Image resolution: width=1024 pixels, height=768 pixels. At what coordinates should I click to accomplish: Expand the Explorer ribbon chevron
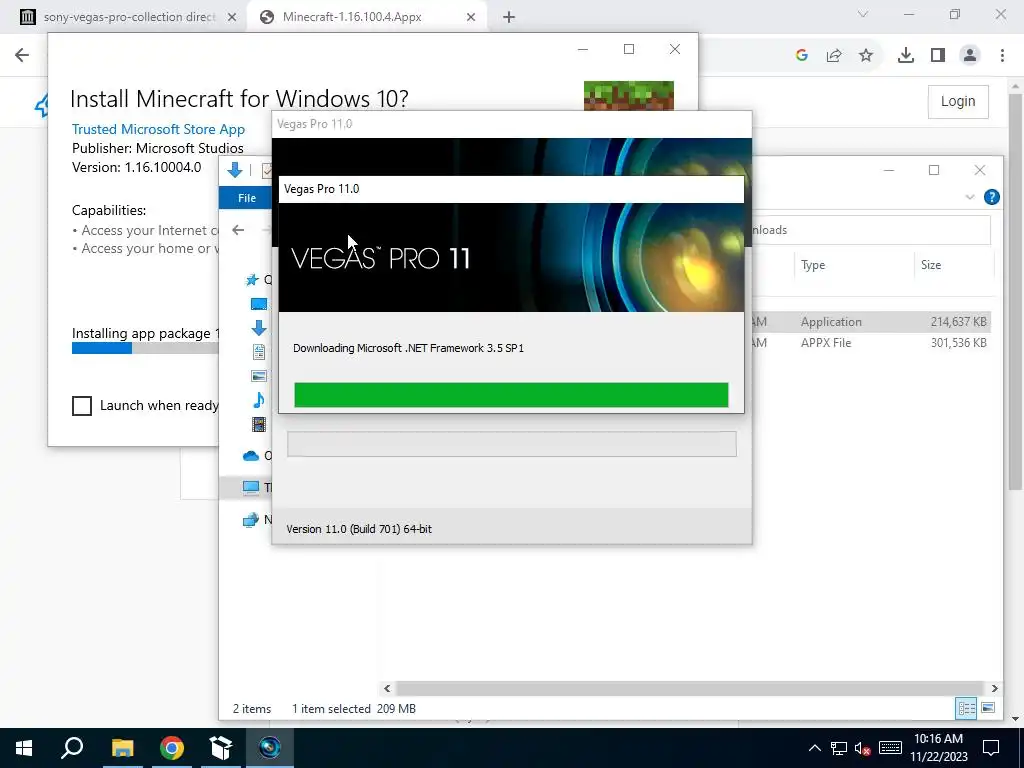coord(970,197)
